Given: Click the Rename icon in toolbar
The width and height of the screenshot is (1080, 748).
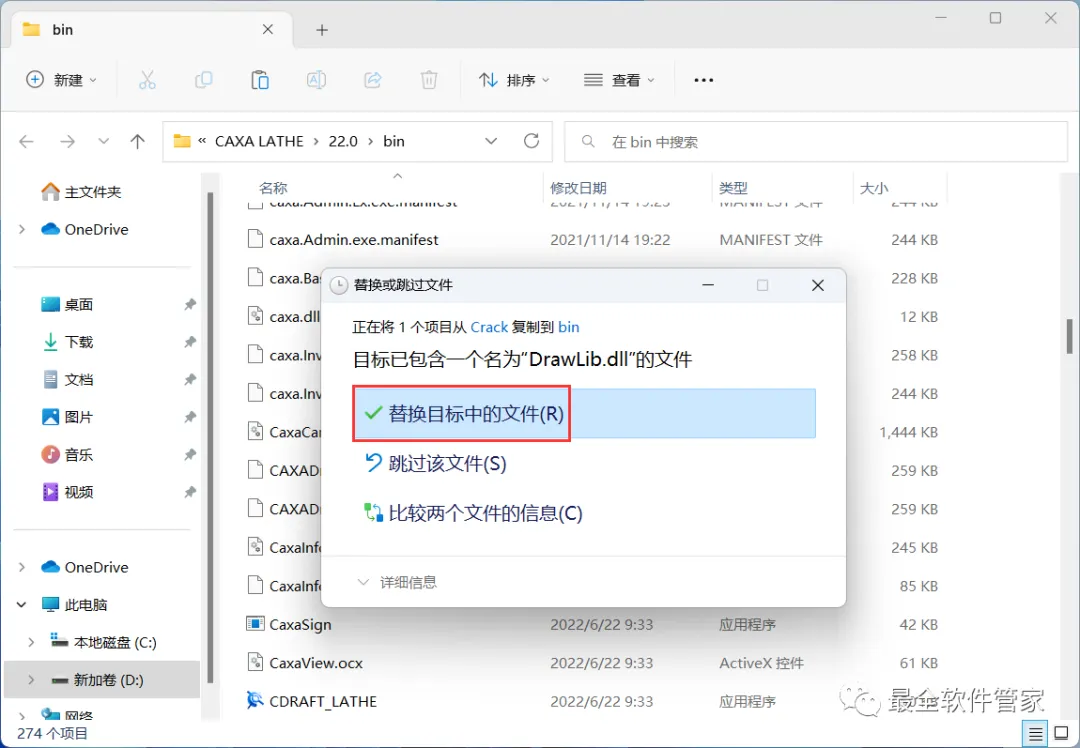Looking at the screenshot, I should click(x=316, y=80).
